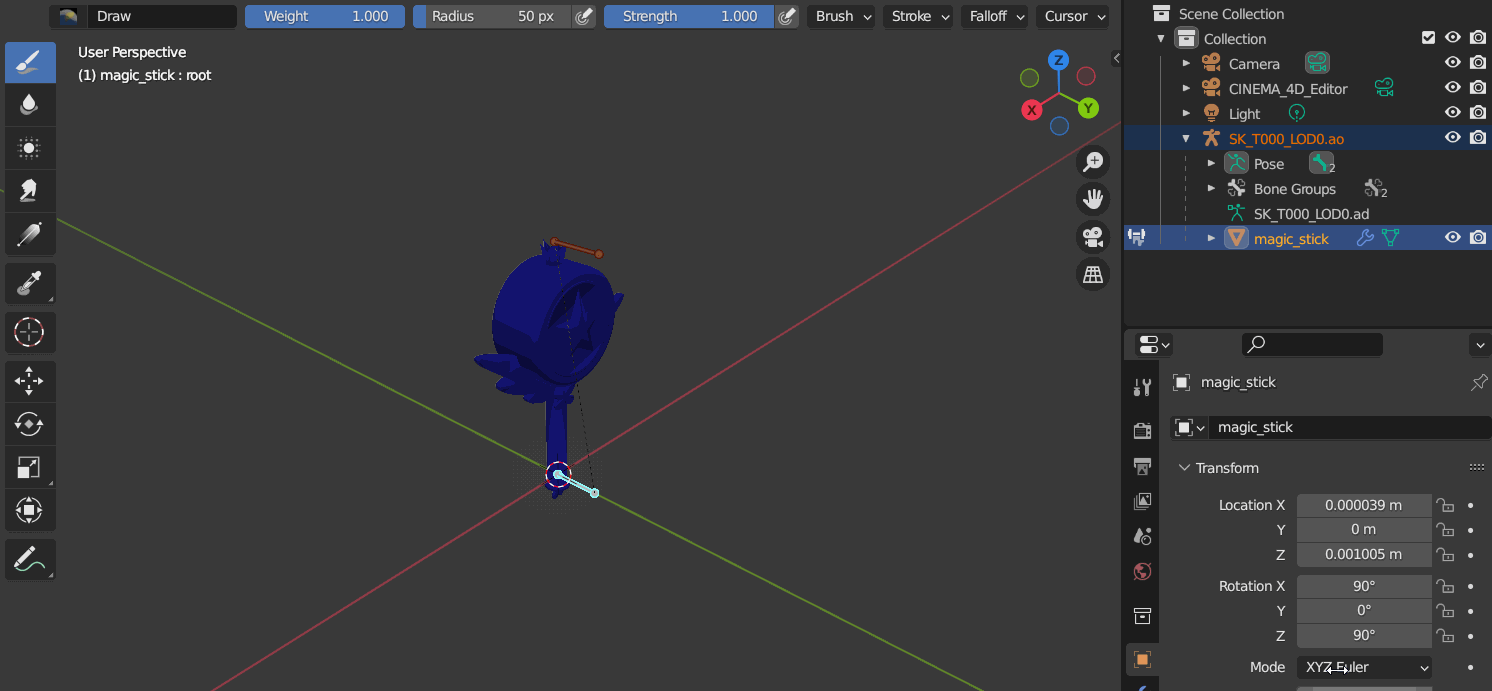This screenshot has height=691, width=1492.
Task: Expand the Bone Groups item
Action: pos(1211,188)
